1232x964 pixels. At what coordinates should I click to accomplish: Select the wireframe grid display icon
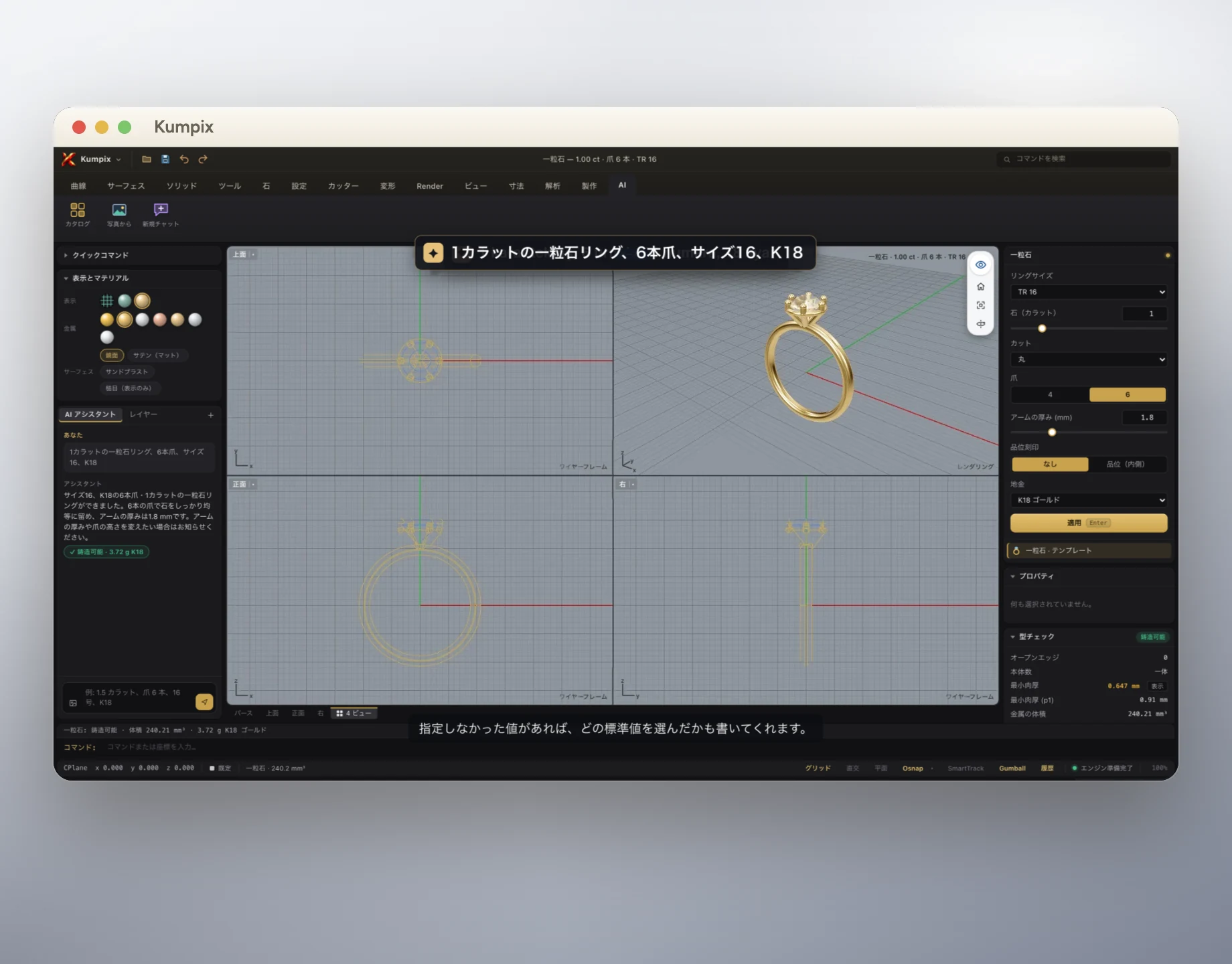[106, 301]
